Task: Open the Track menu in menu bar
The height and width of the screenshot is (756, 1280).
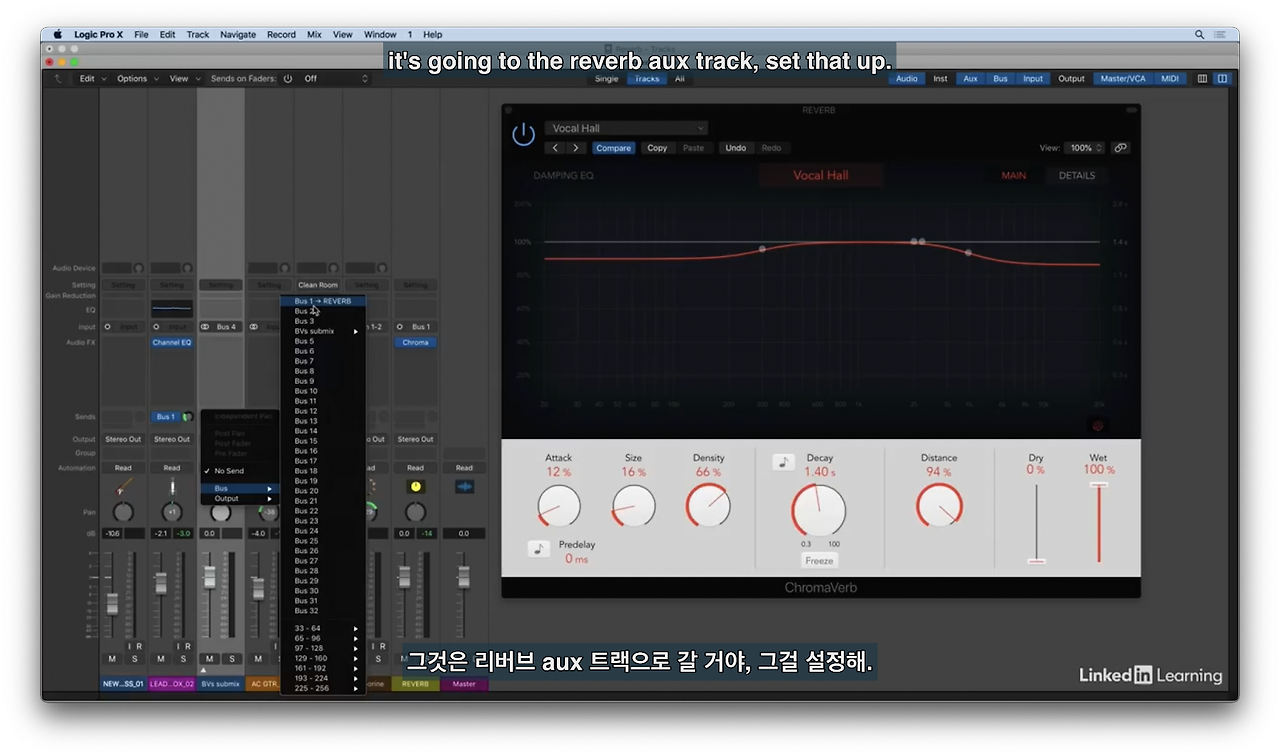Action: (198, 34)
